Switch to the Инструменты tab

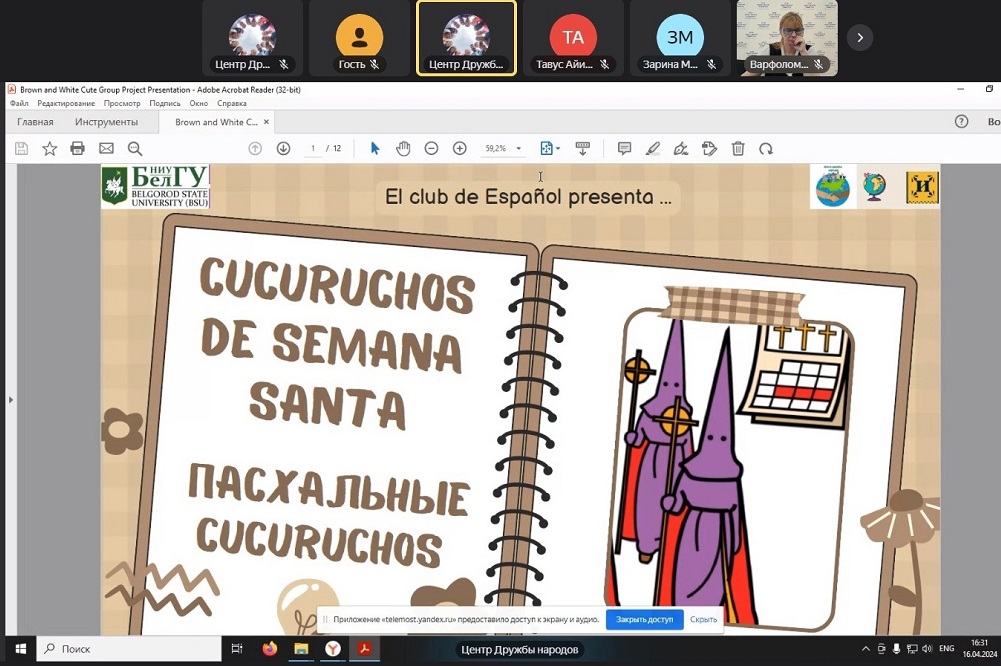pyautogui.click(x=106, y=122)
